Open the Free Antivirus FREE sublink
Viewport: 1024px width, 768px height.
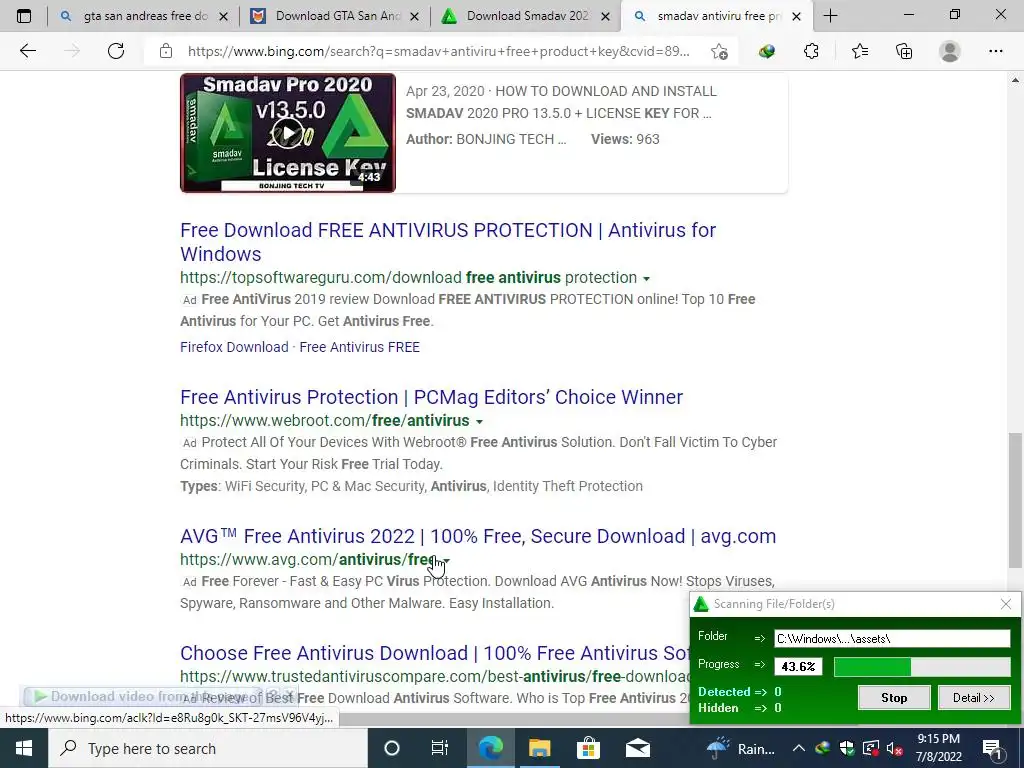359,347
